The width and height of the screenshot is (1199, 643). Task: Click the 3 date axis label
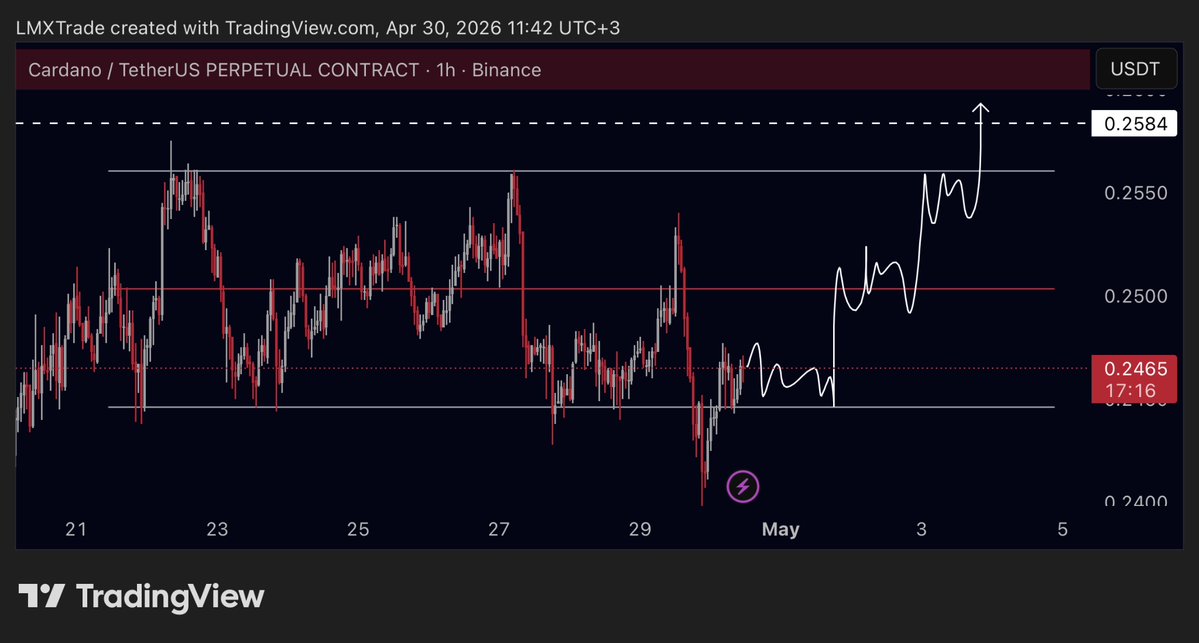coord(921,529)
